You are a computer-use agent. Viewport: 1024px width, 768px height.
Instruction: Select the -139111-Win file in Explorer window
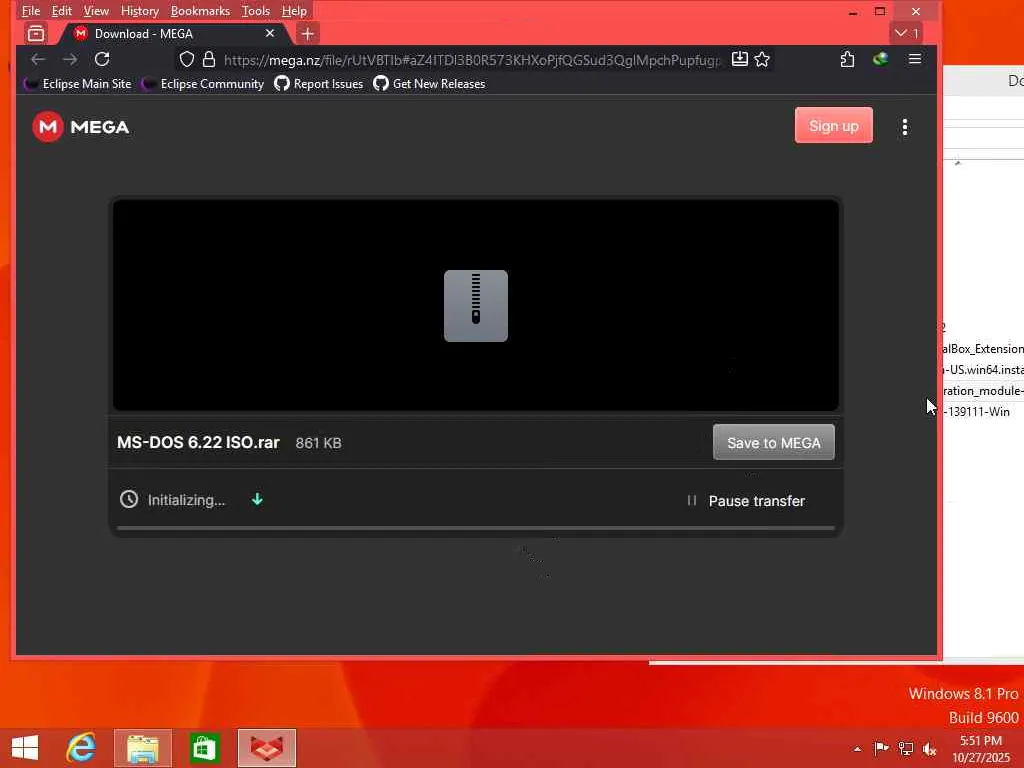tap(977, 411)
